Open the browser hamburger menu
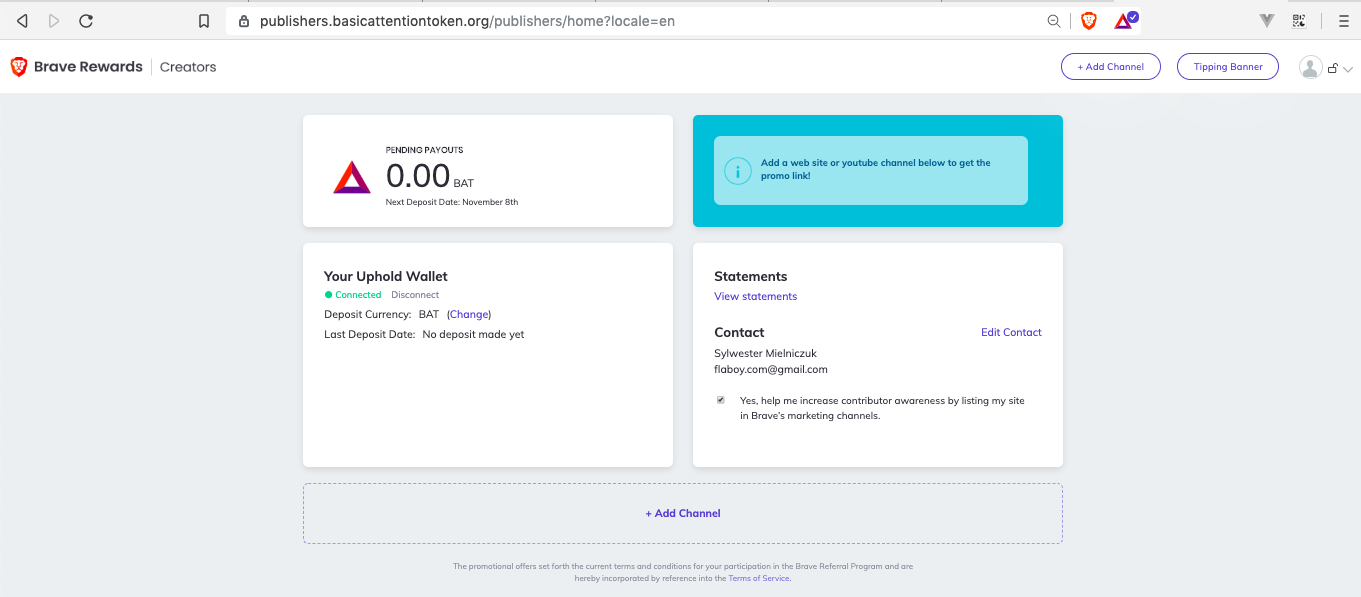The image size is (1361, 597). click(x=1344, y=20)
